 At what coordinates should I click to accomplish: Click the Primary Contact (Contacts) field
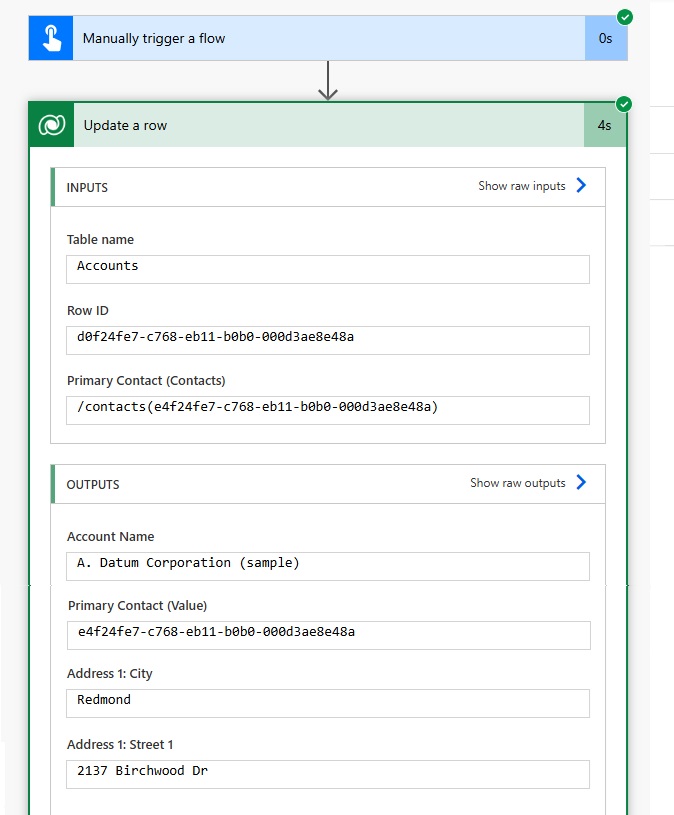point(328,410)
